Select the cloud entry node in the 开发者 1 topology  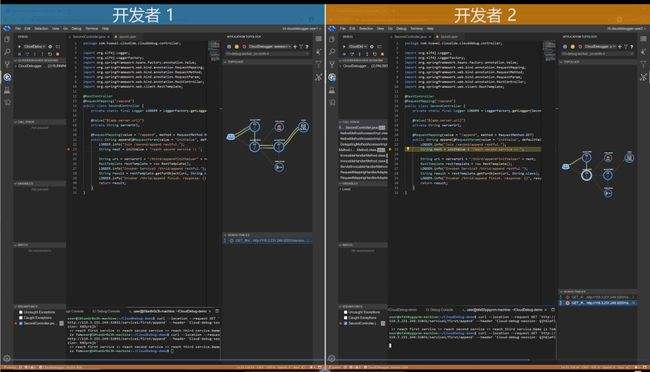(x=231, y=136)
